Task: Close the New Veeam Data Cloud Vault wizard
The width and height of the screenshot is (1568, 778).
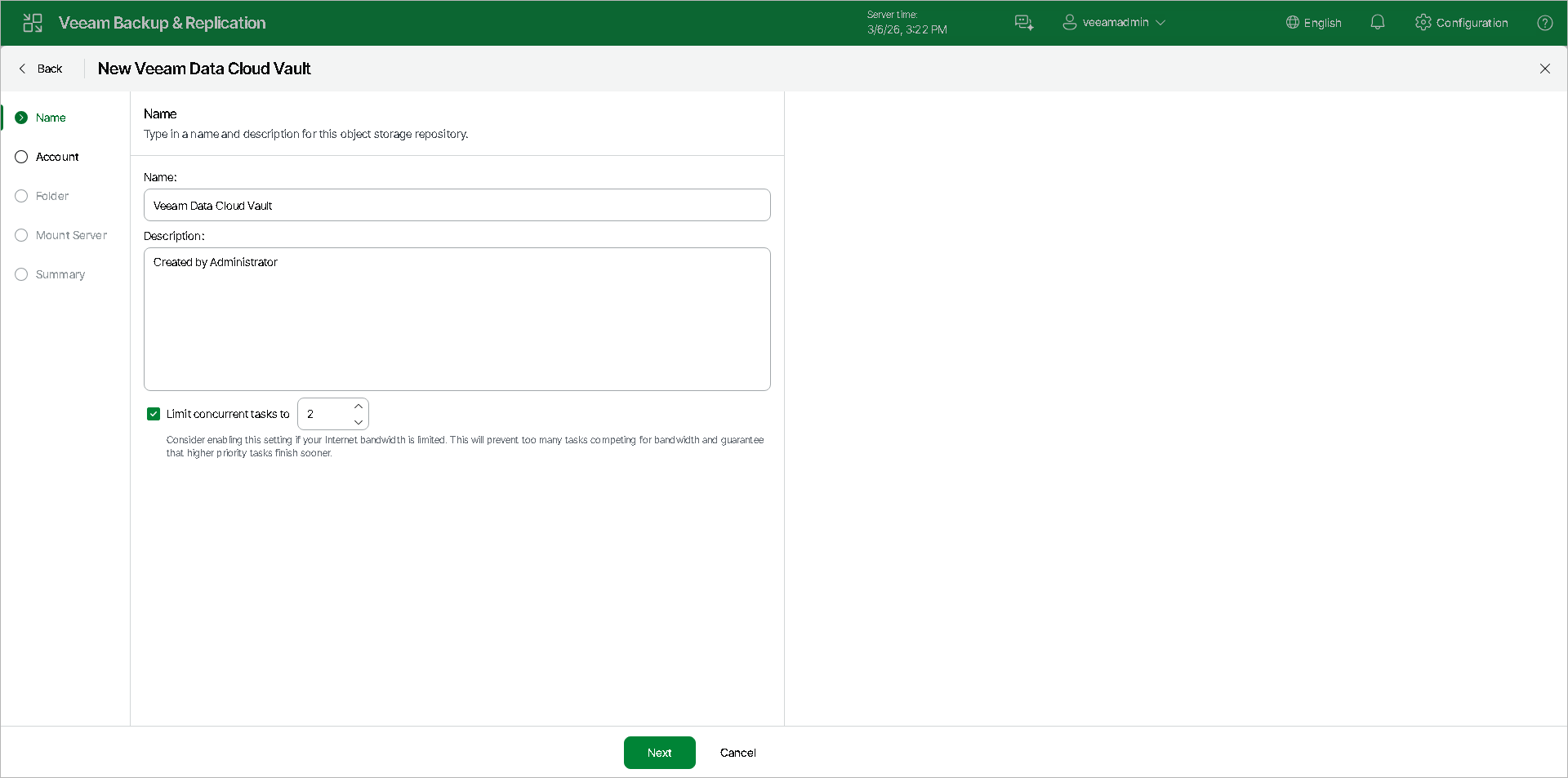Action: [x=1545, y=69]
